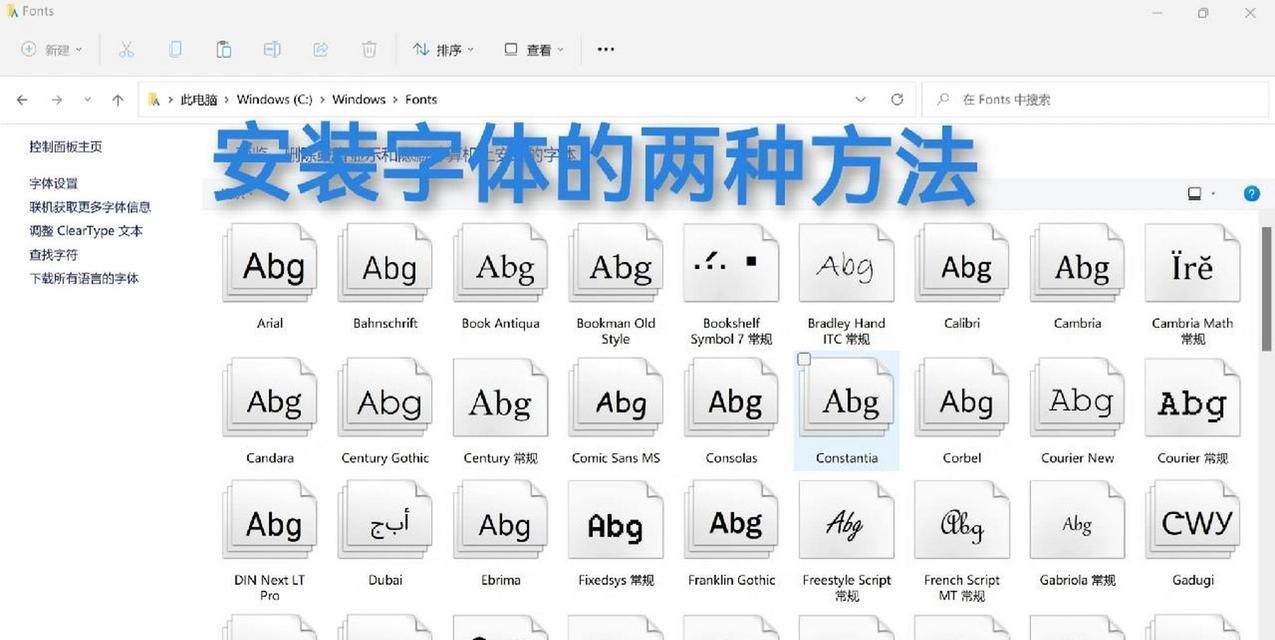
Task: Go back with the left arrow
Action: [x=22, y=99]
